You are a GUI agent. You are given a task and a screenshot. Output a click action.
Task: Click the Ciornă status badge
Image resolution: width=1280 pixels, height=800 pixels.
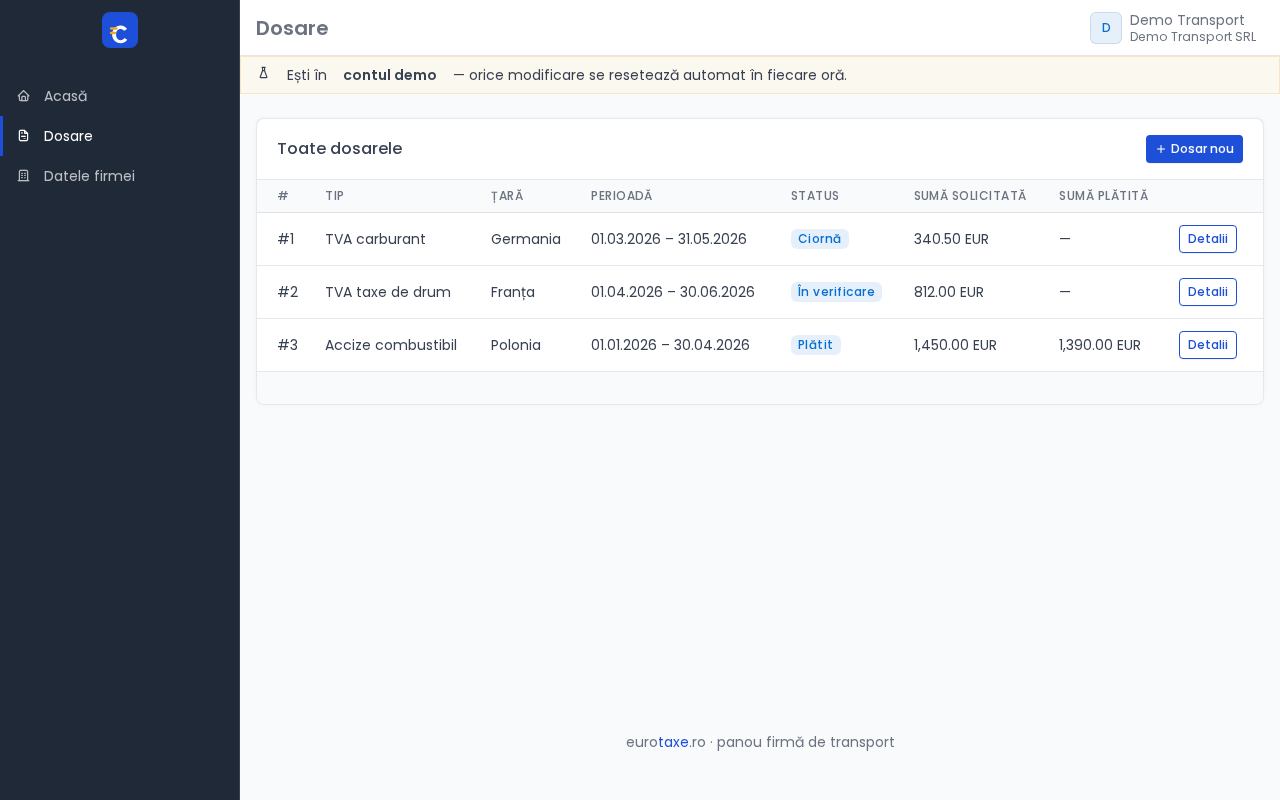click(x=819, y=239)
